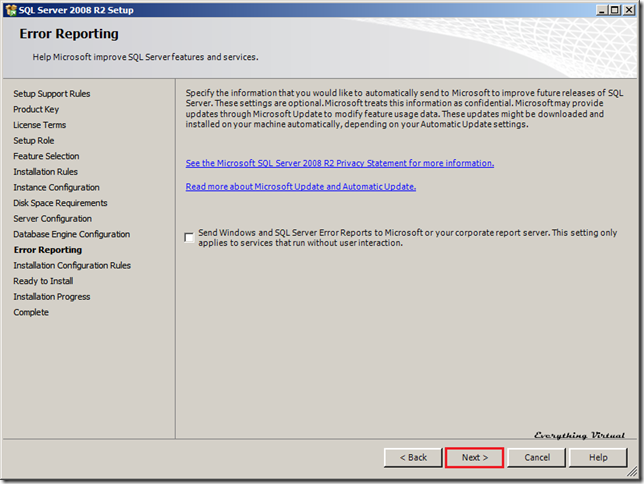644x484 pixels.
Task: Minimize the SQL Server Setup window
Action: coord(602,10)
